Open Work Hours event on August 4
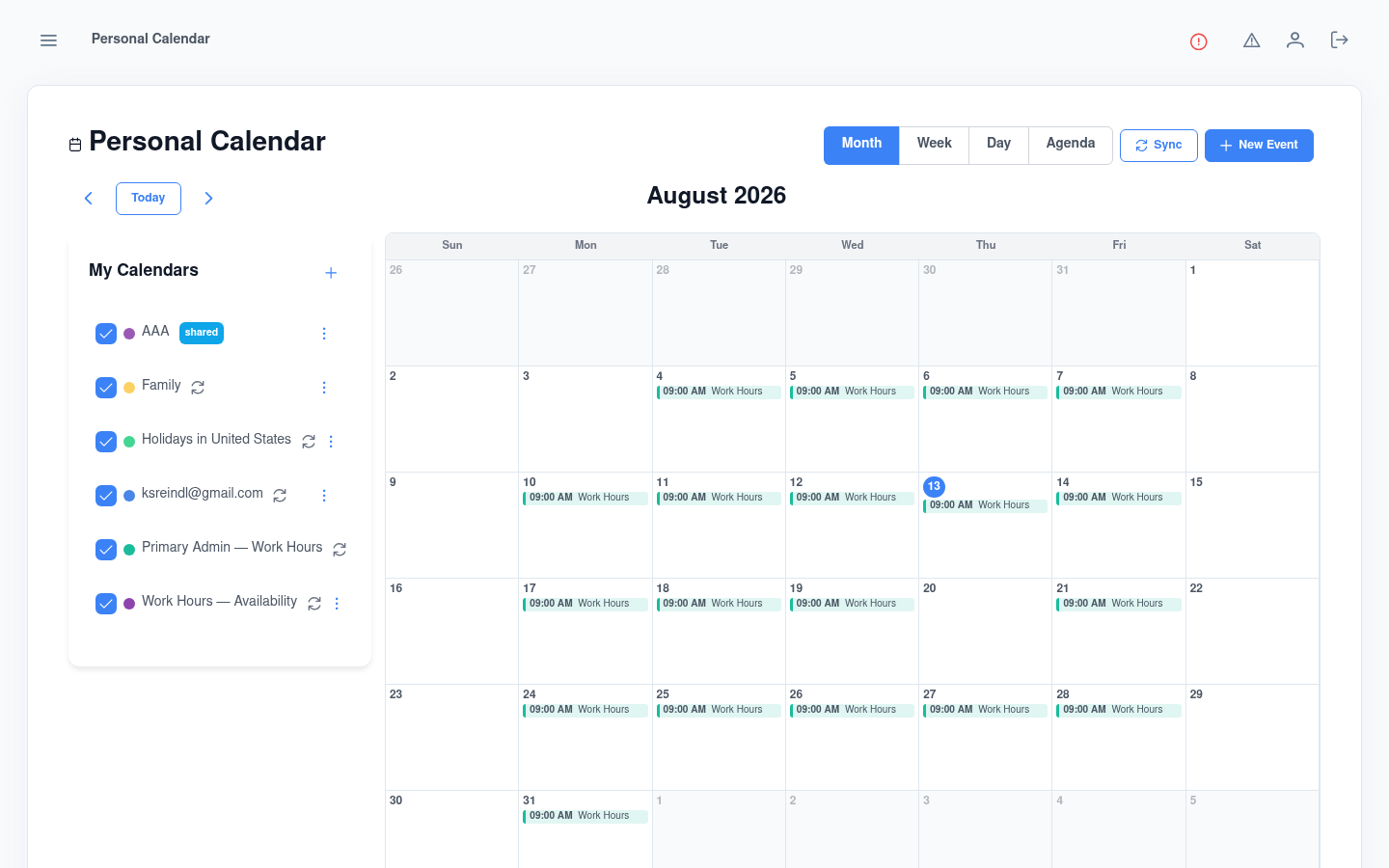Viewport: 1389px width, 868px height. pos(719,392)
